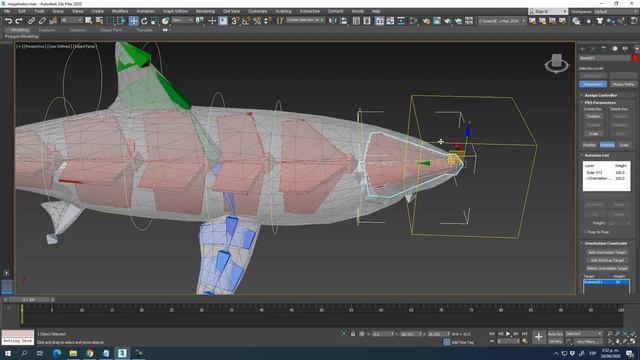640x360 pixels.
Task: Open the project path dropdown
Action: (502, 21)
